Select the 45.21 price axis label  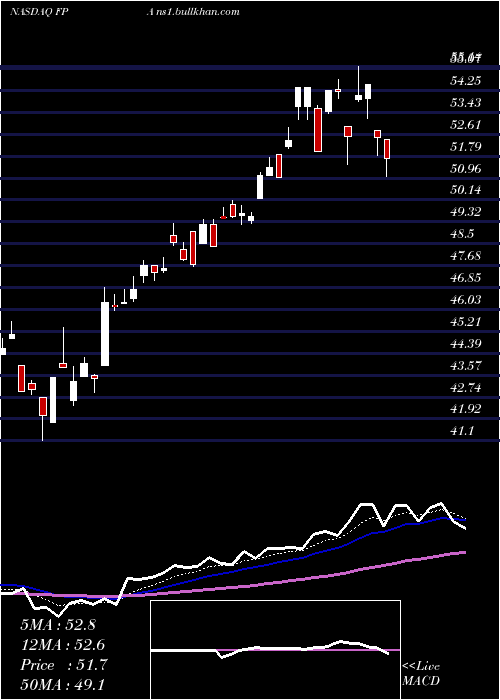pyautogui.click(x=466, y=321)
